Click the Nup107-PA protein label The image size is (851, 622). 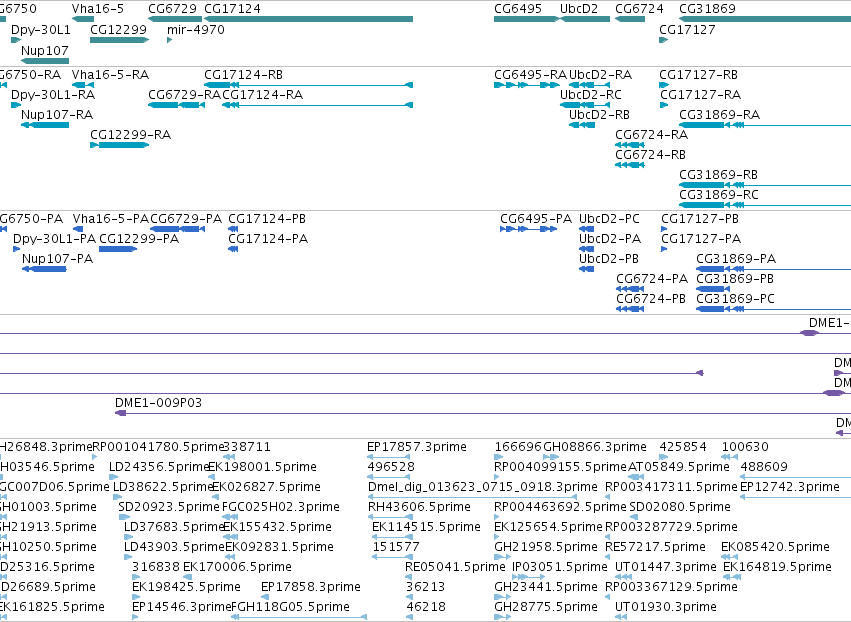58,259
